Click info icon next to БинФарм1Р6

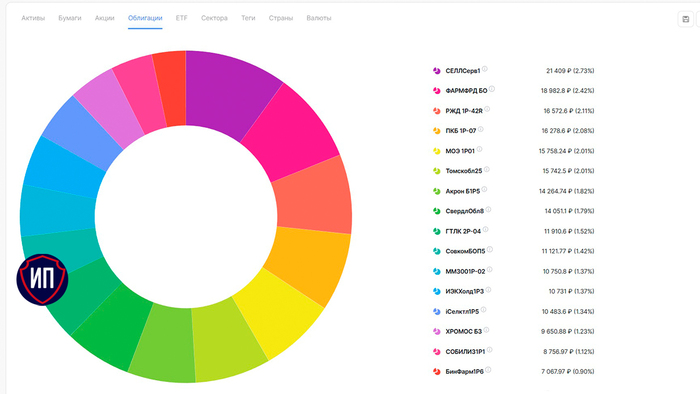(x=488, y=370)
